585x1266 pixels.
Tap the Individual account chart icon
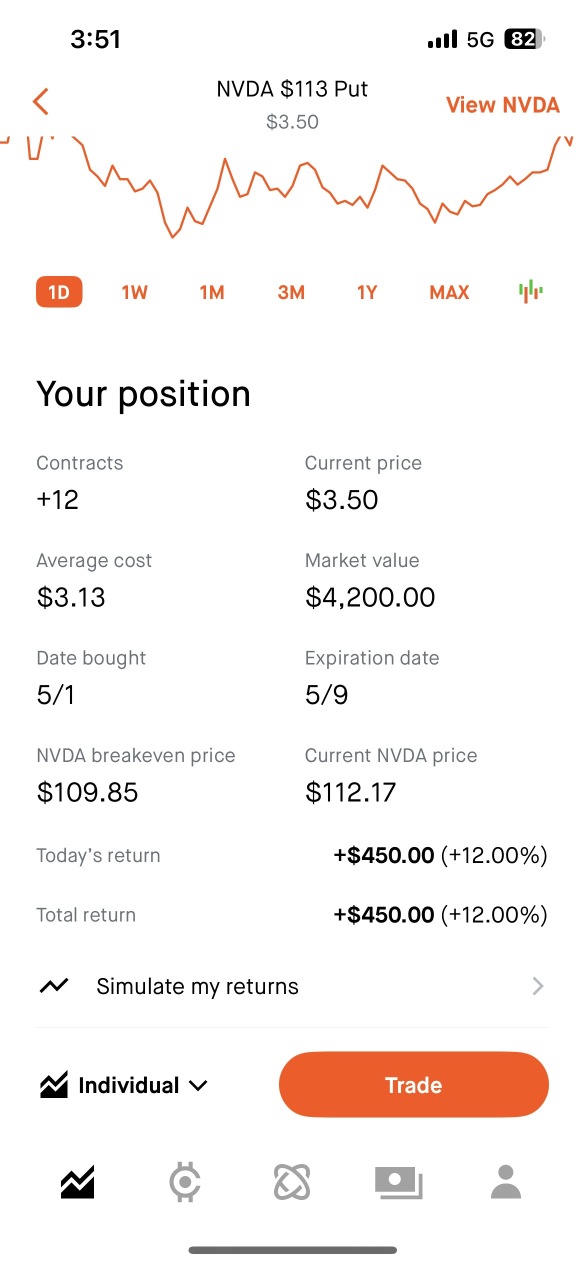53,1085
